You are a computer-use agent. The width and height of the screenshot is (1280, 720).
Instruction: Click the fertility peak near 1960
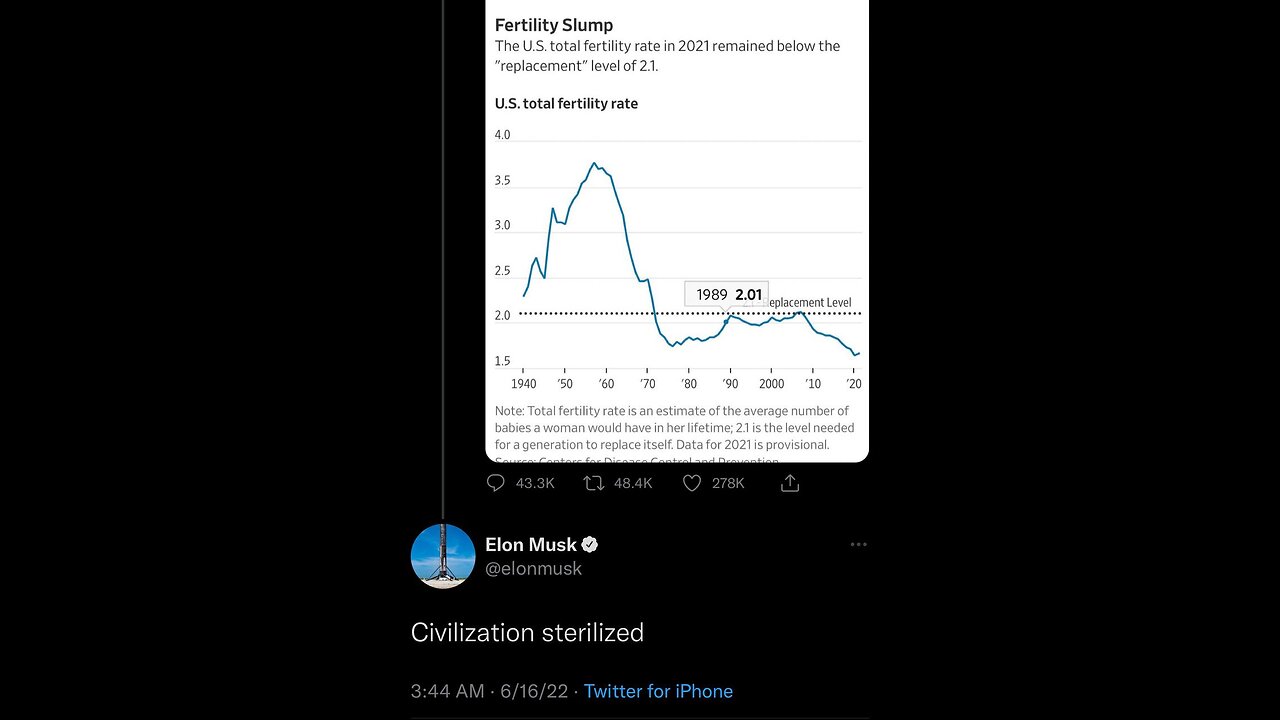(595, 164)
